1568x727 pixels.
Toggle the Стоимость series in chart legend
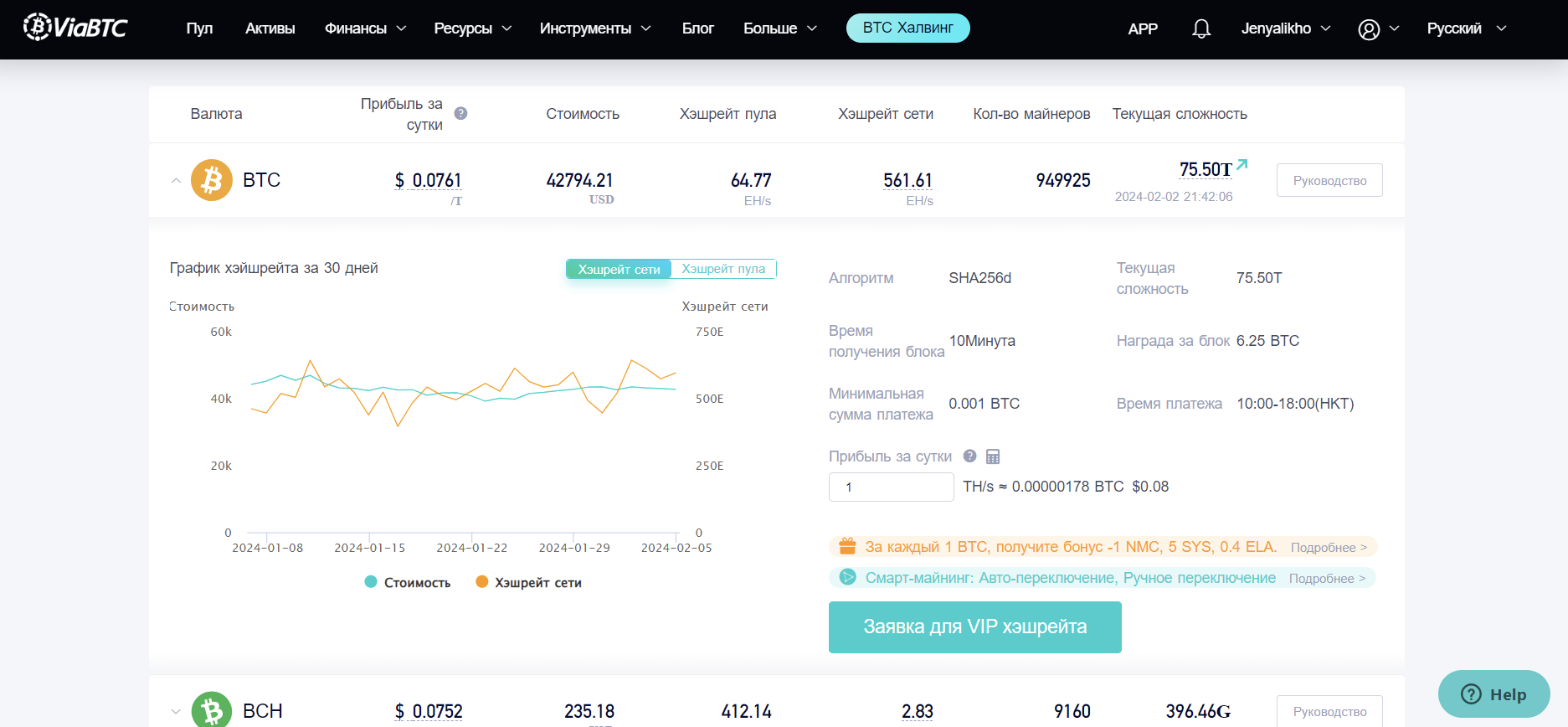408,582
